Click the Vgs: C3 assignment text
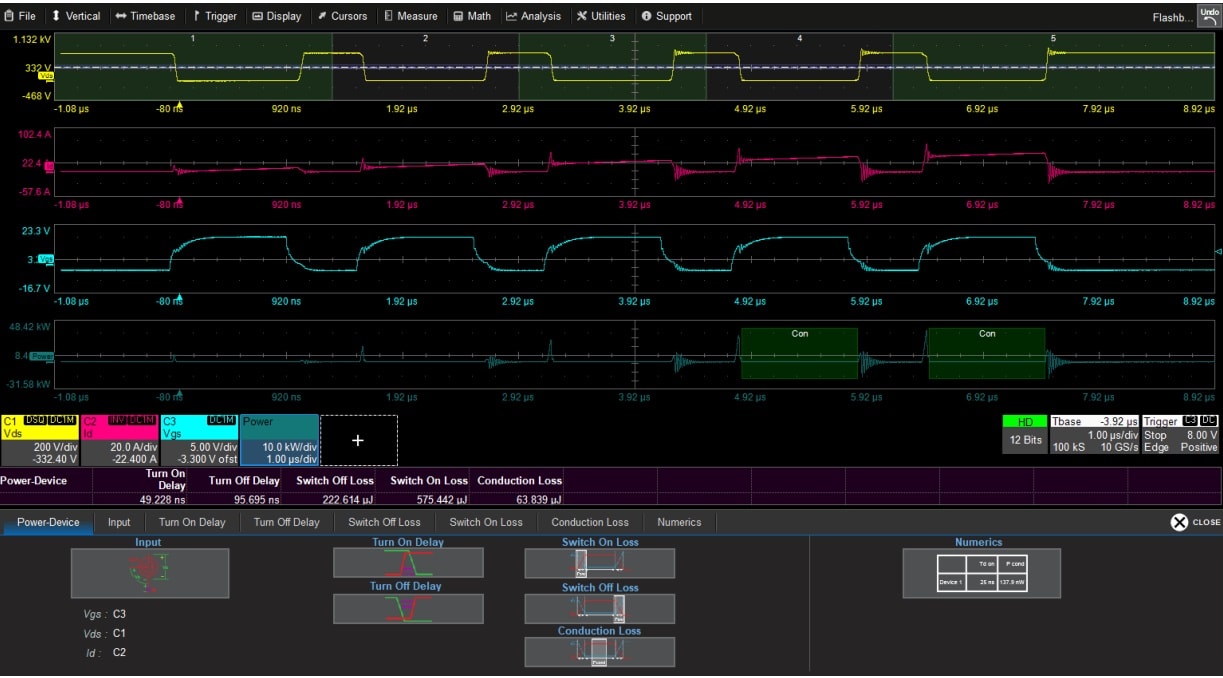1223x678 pixels. coord(105,614)
